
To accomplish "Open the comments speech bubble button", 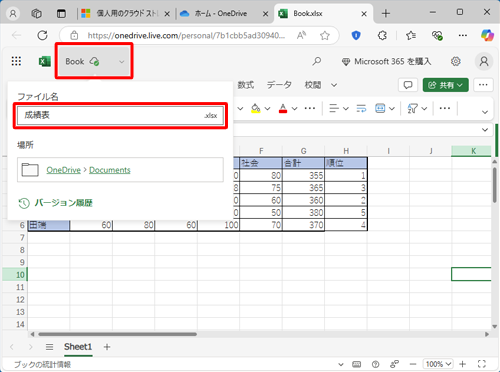I will 408,85.
